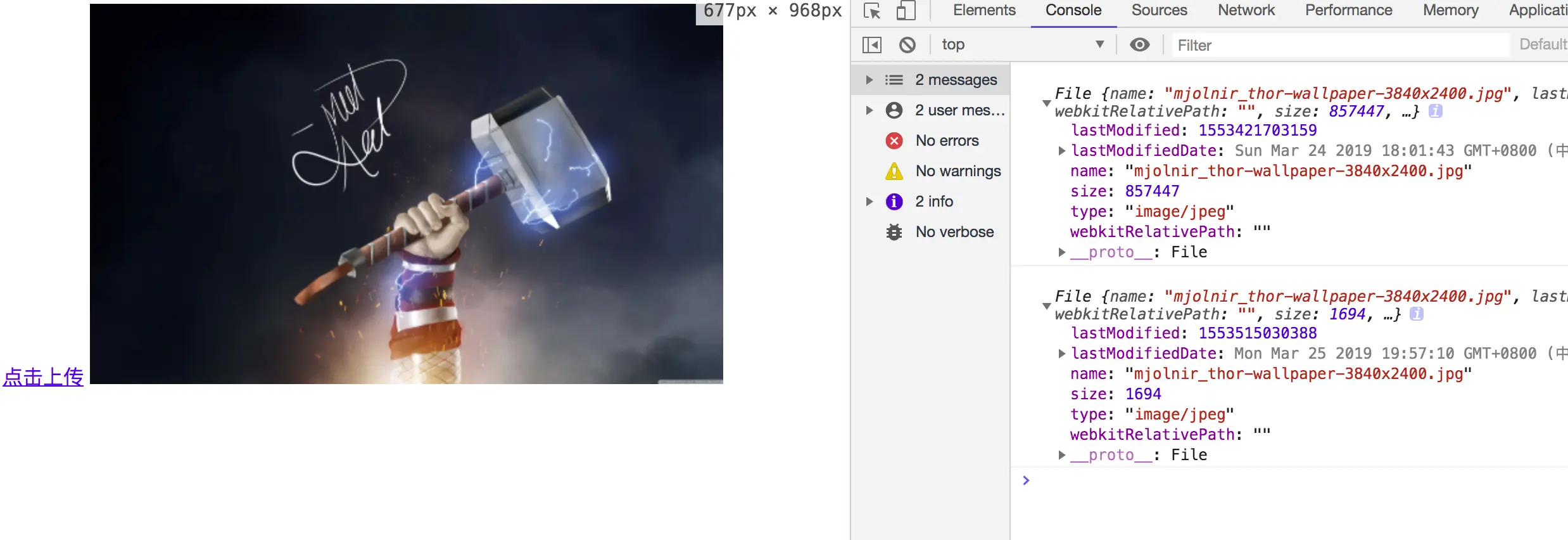Toggle the device toolbar icon
The image size is (1568, 540).
[906, 11]
